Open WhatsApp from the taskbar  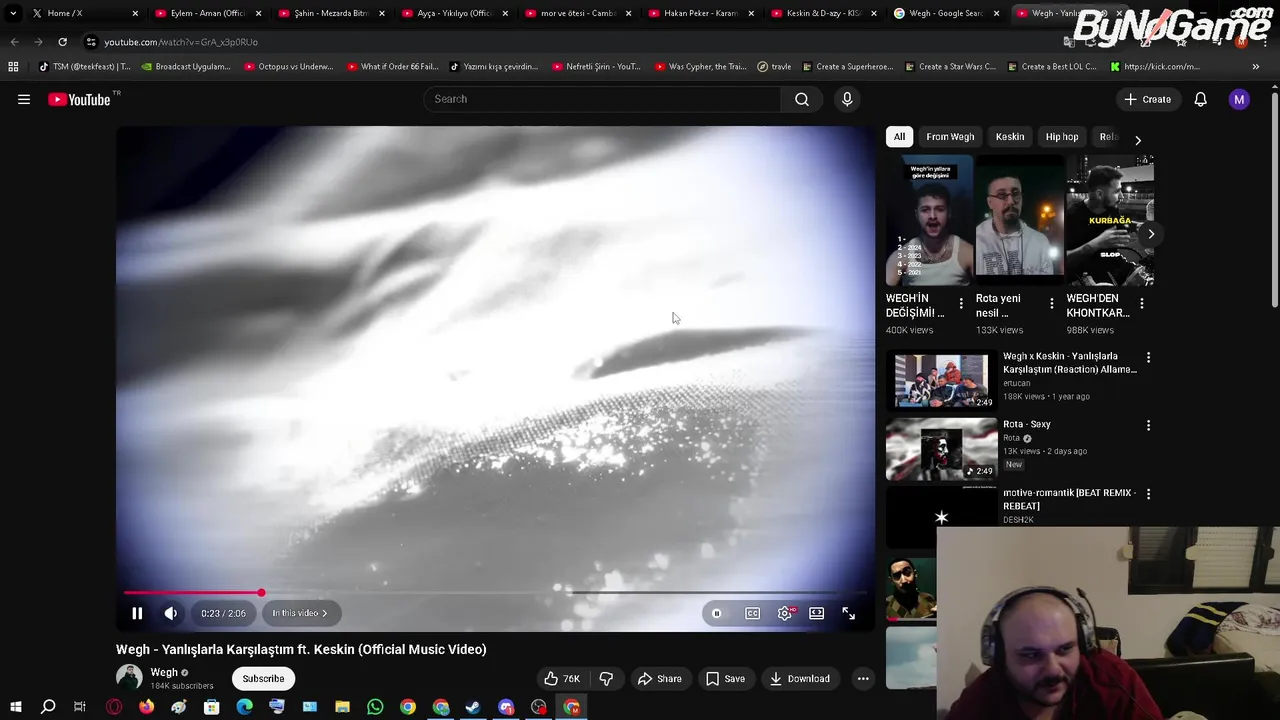click(375, 707)
